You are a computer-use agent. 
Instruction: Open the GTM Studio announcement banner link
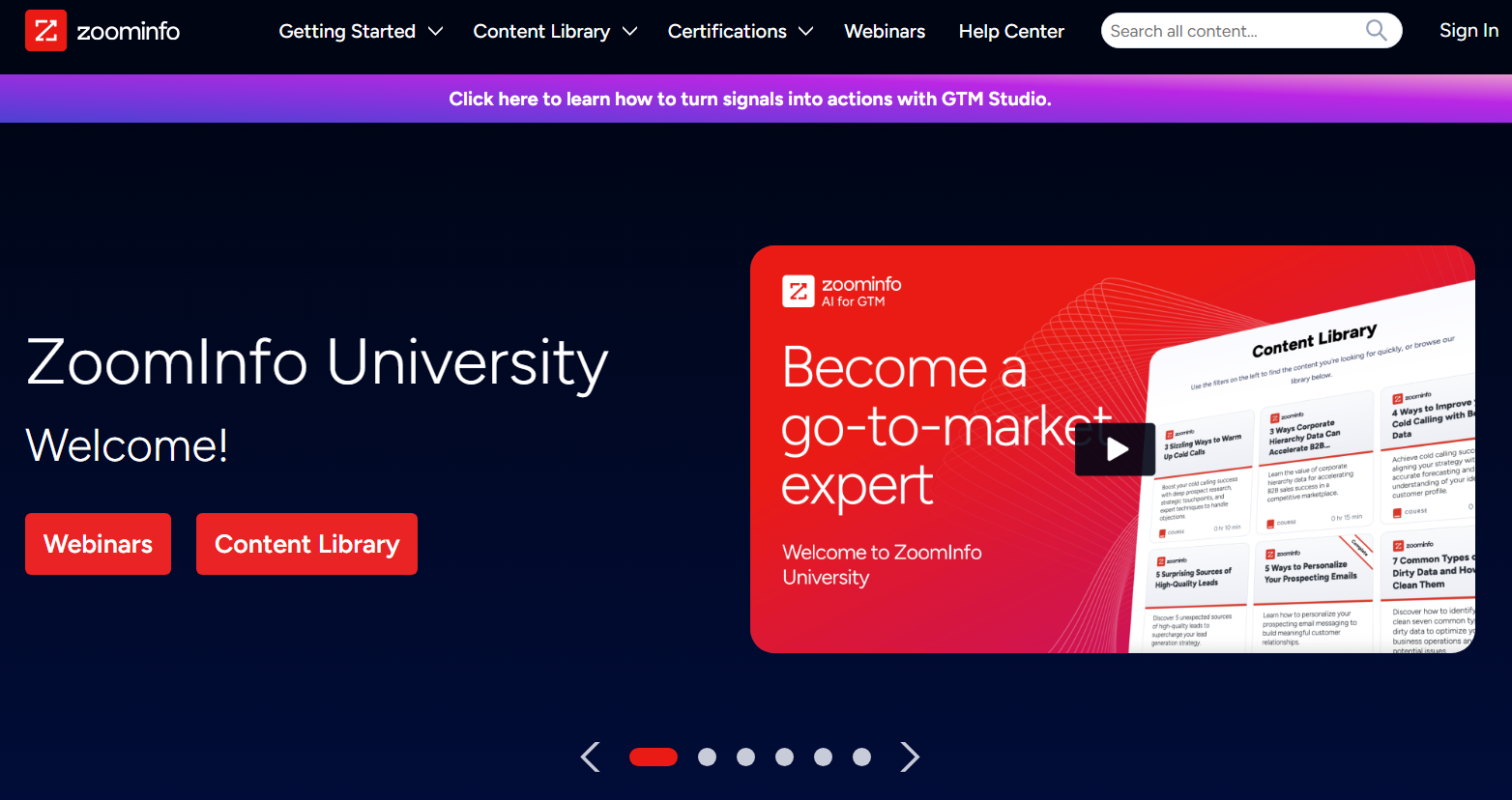750,99
